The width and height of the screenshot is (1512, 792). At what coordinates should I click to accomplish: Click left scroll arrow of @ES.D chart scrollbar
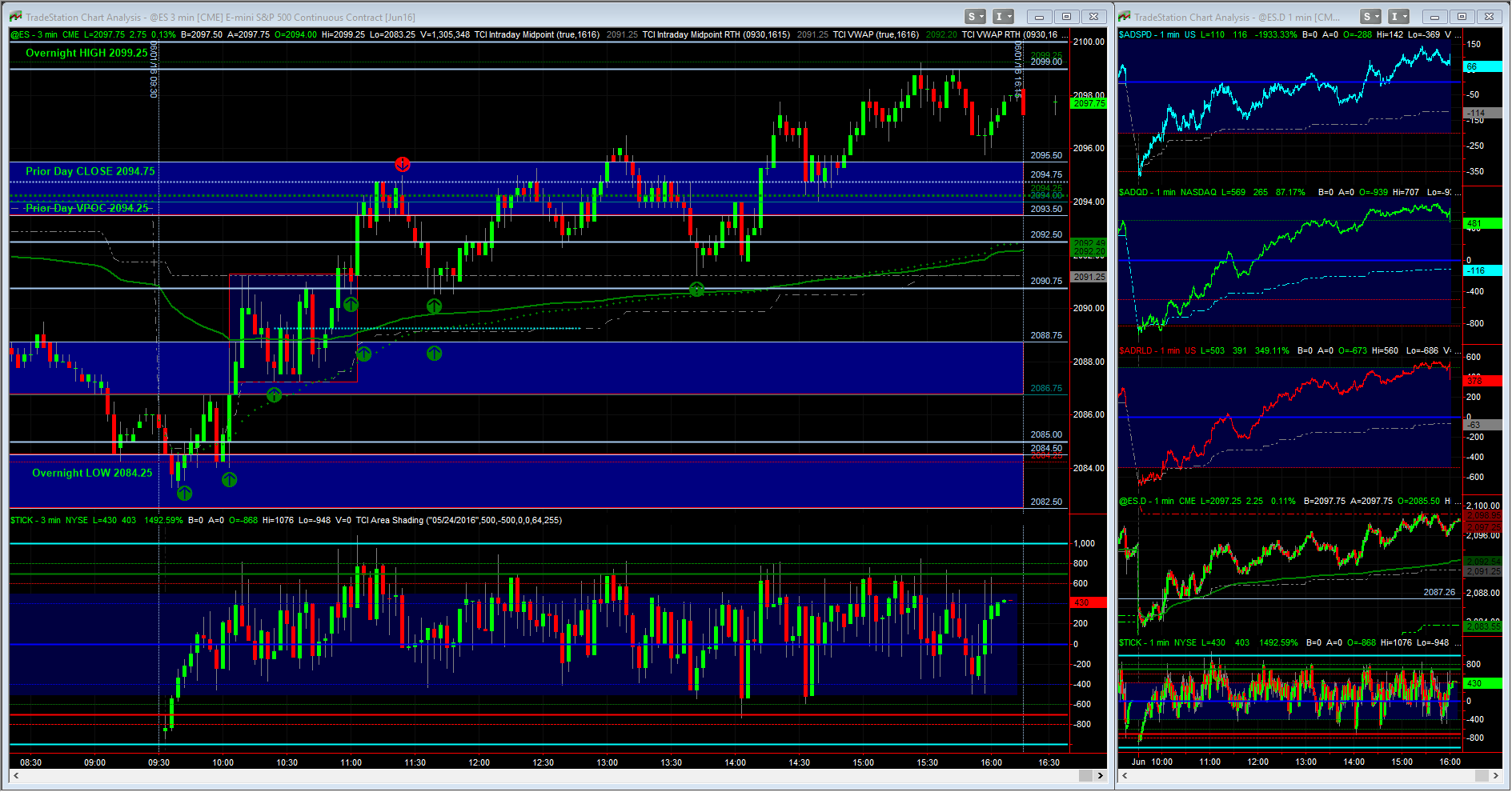pyautogui.click(x=1124, y=775)
